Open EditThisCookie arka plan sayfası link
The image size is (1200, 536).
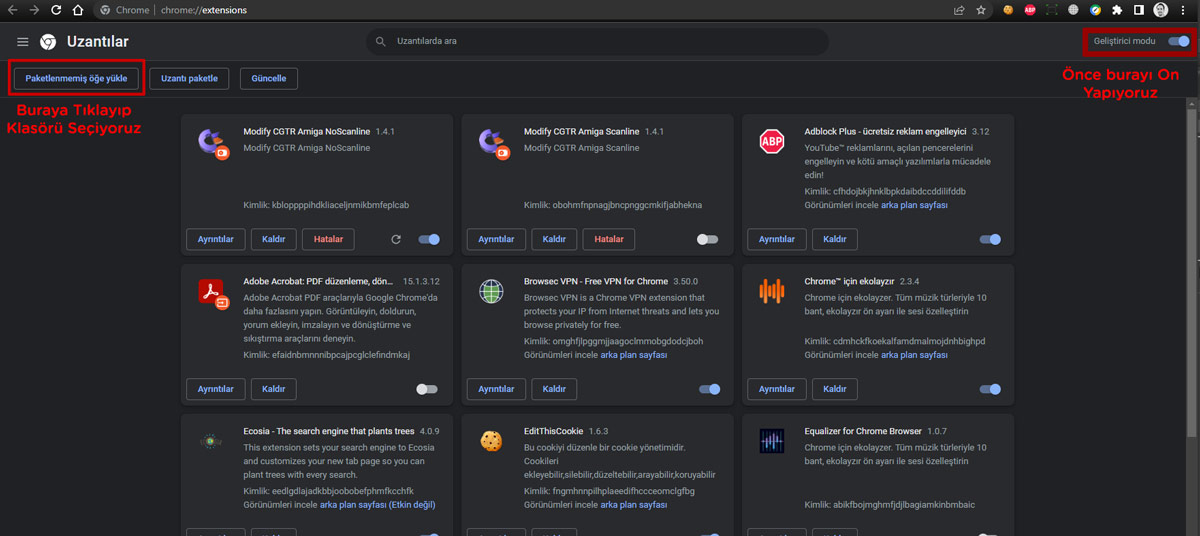[x=634, y=505]
